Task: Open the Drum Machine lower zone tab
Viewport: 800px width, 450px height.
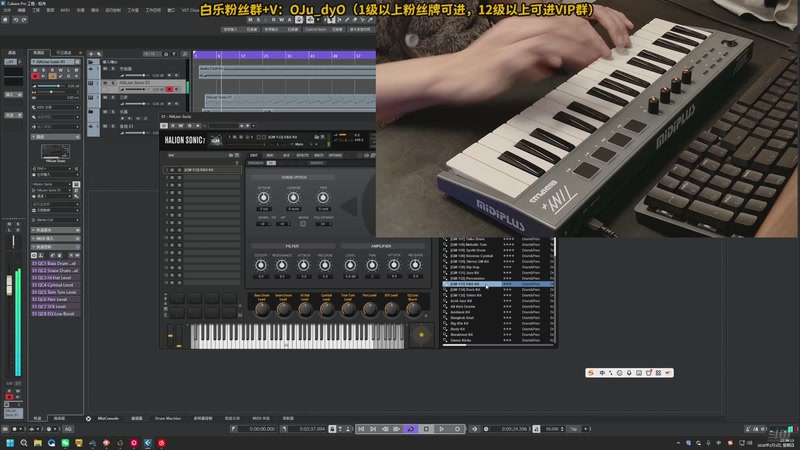Action: 168,418
